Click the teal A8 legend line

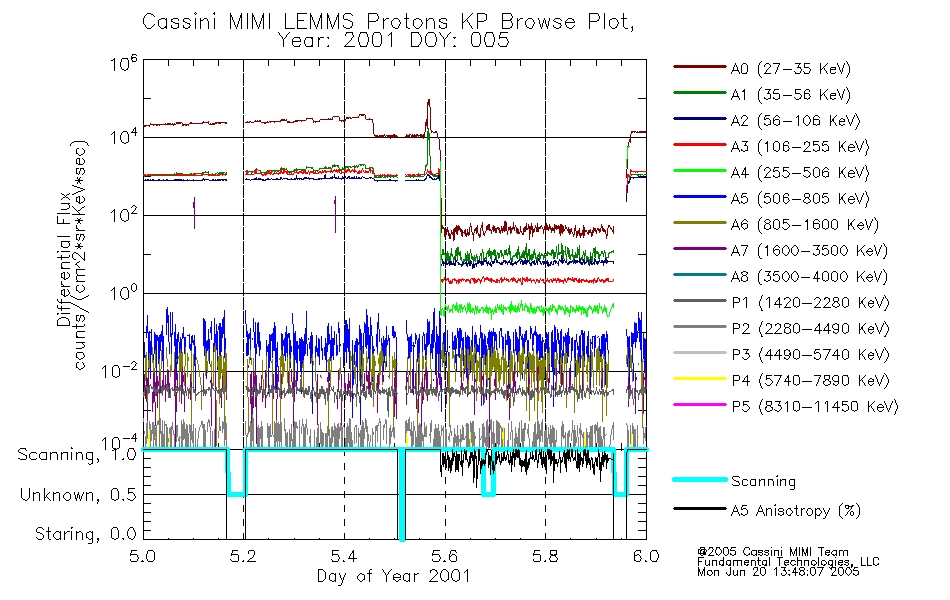click(x=699, y=275)
